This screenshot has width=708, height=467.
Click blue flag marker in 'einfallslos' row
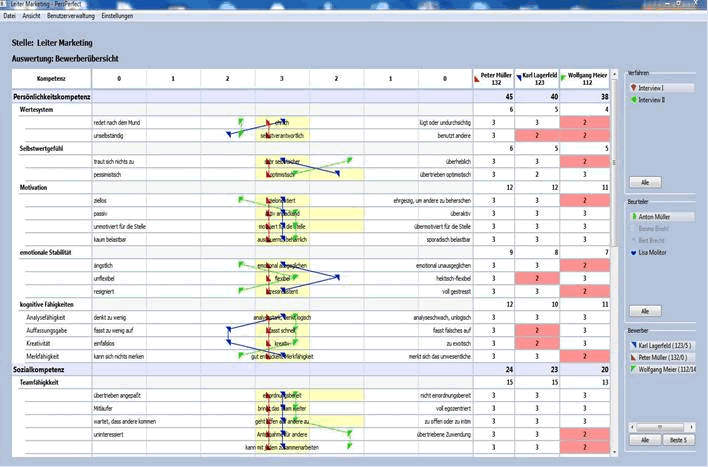[x=228, y=342]
